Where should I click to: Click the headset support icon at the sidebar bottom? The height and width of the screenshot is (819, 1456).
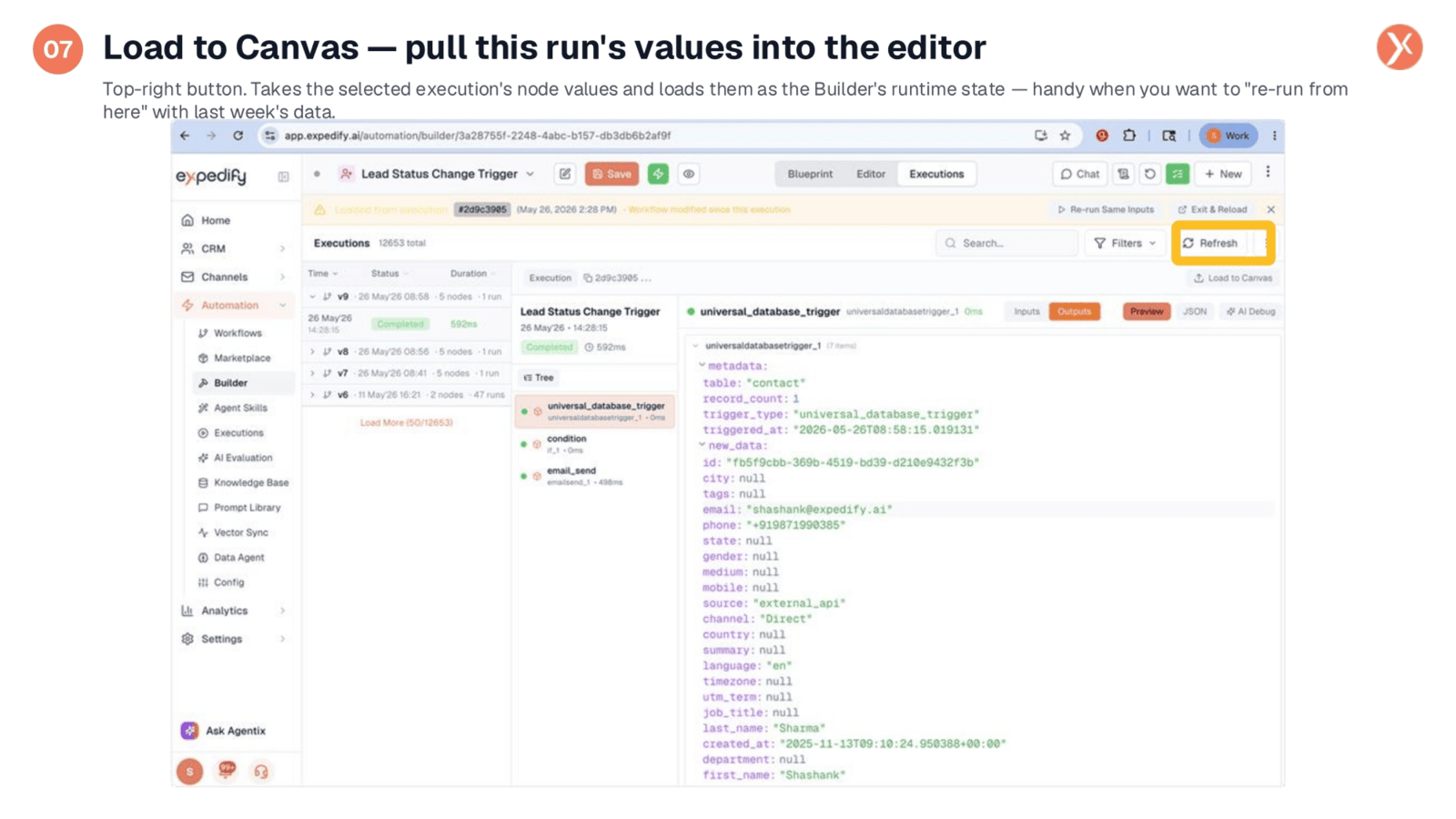pyautogui.click(x=261, y=772)
